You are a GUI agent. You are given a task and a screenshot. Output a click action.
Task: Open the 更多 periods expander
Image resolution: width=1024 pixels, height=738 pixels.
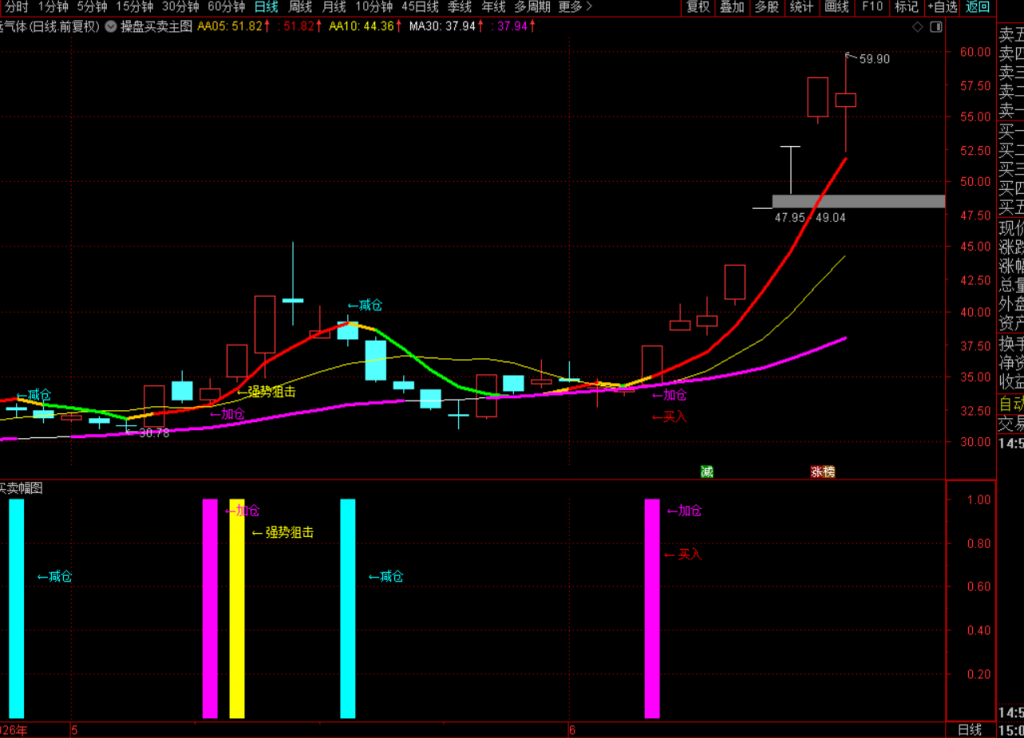tap(575, 7)
